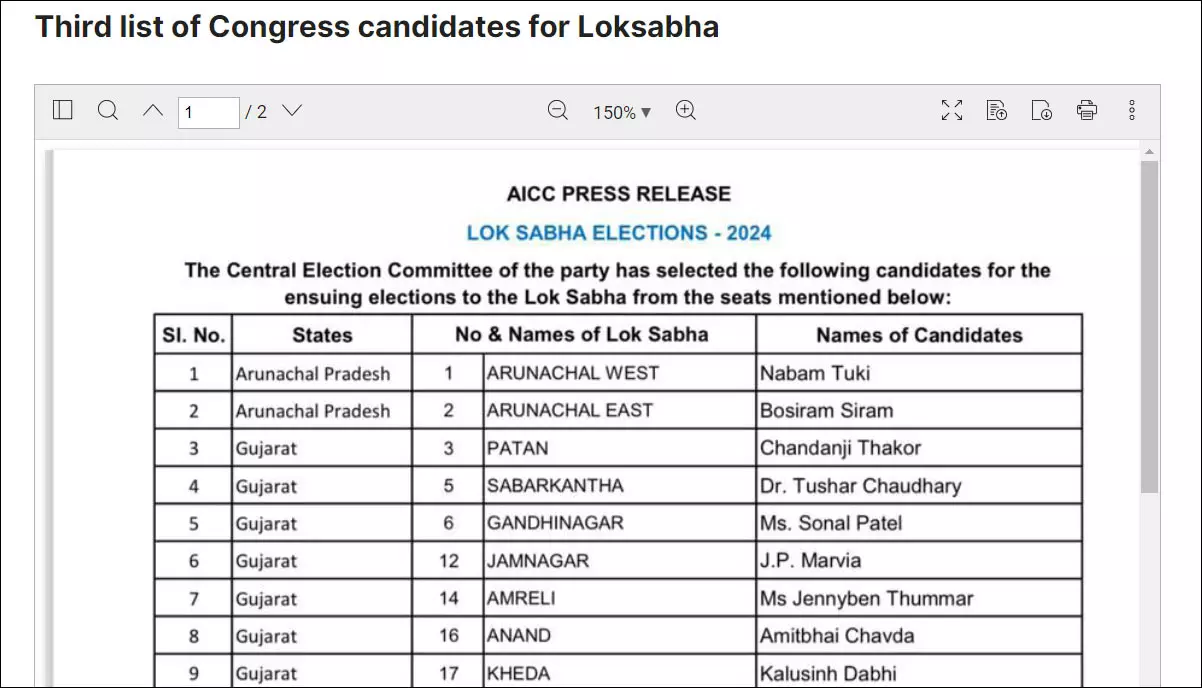Image resolution: width=1202 pixels, height=688 pixels.
Task: Zoom in using the plus magnifier
Action: (686, 110)
